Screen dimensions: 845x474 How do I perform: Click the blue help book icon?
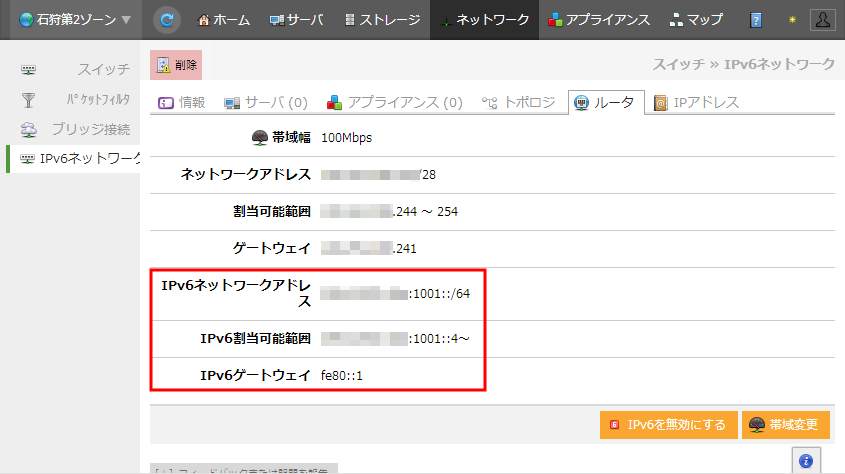[757, 20]
